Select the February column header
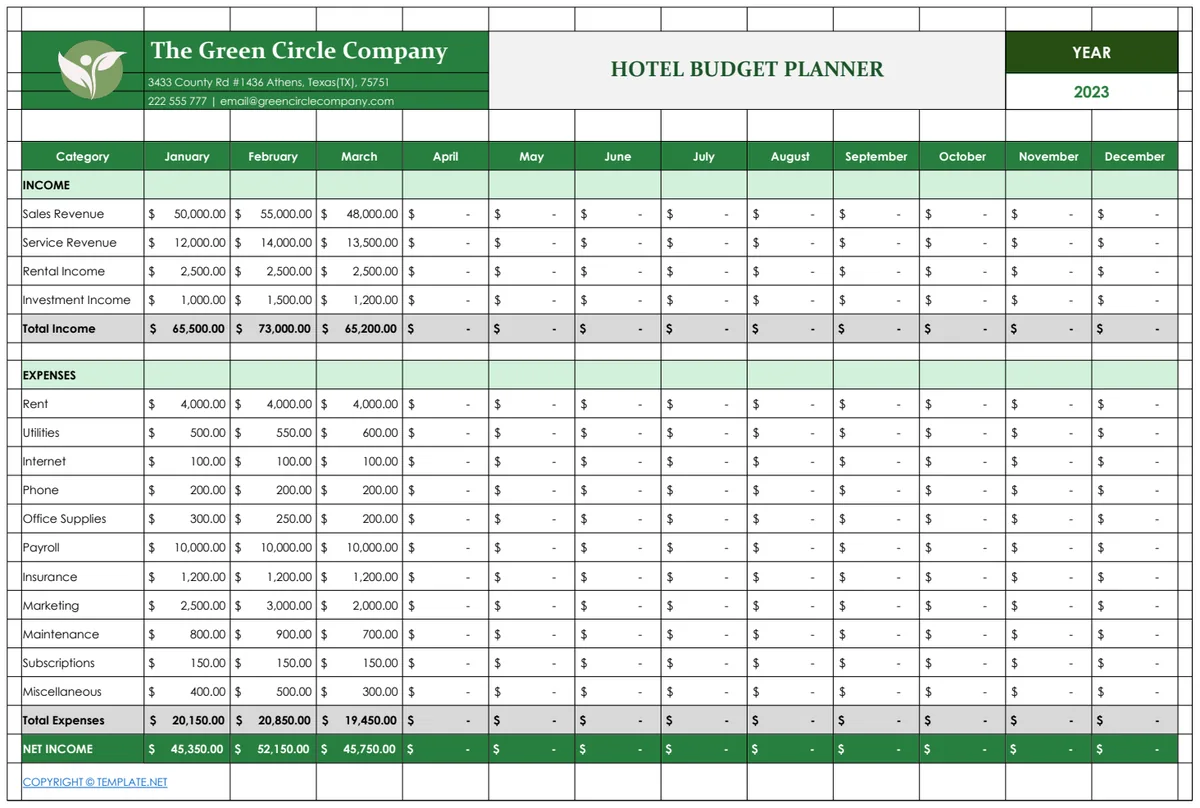 273,156
